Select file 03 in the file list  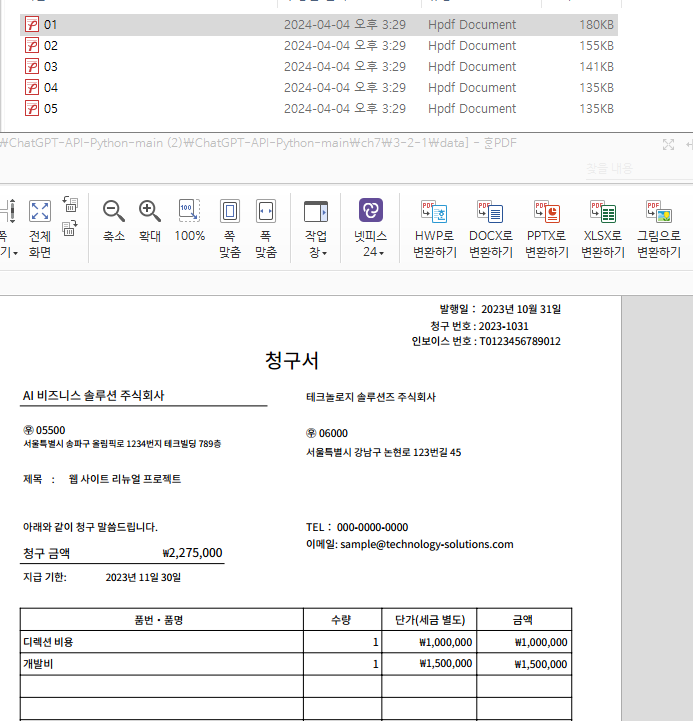[319, 67]
